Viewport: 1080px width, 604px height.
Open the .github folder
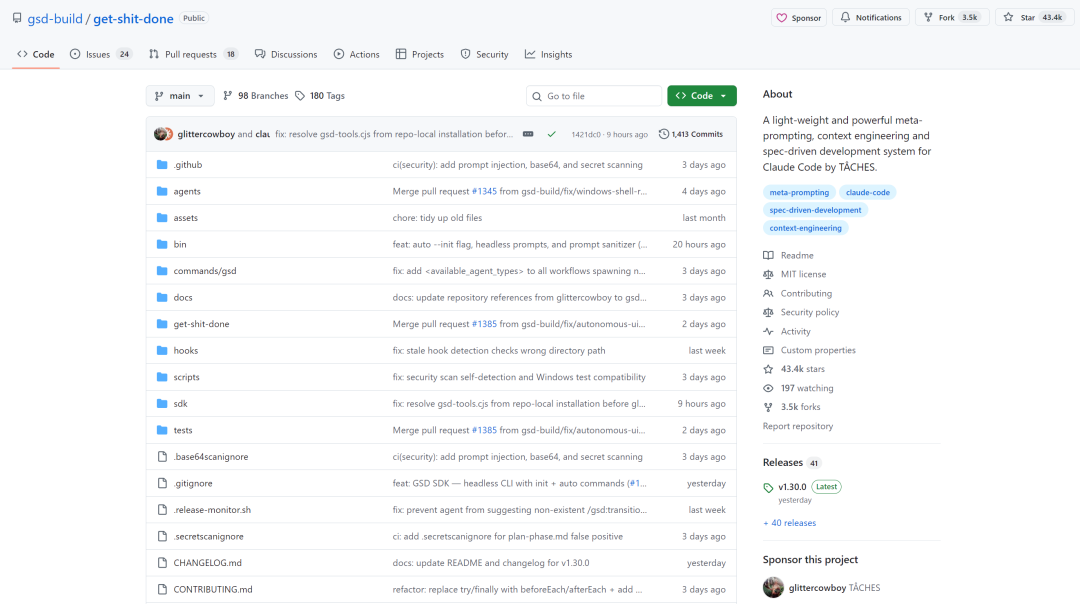point(187,165)
